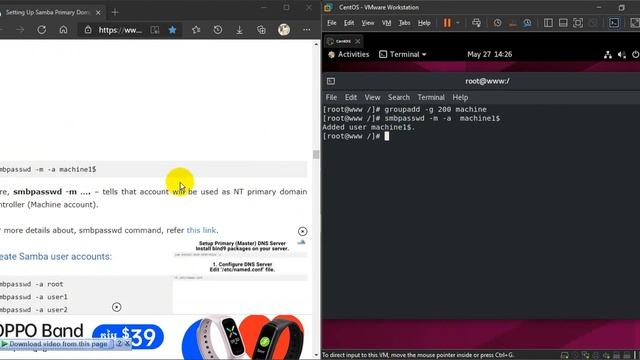Open Terminal's Terminal menu
This screenshot has width=640, height=360.
tap(431, 98)
